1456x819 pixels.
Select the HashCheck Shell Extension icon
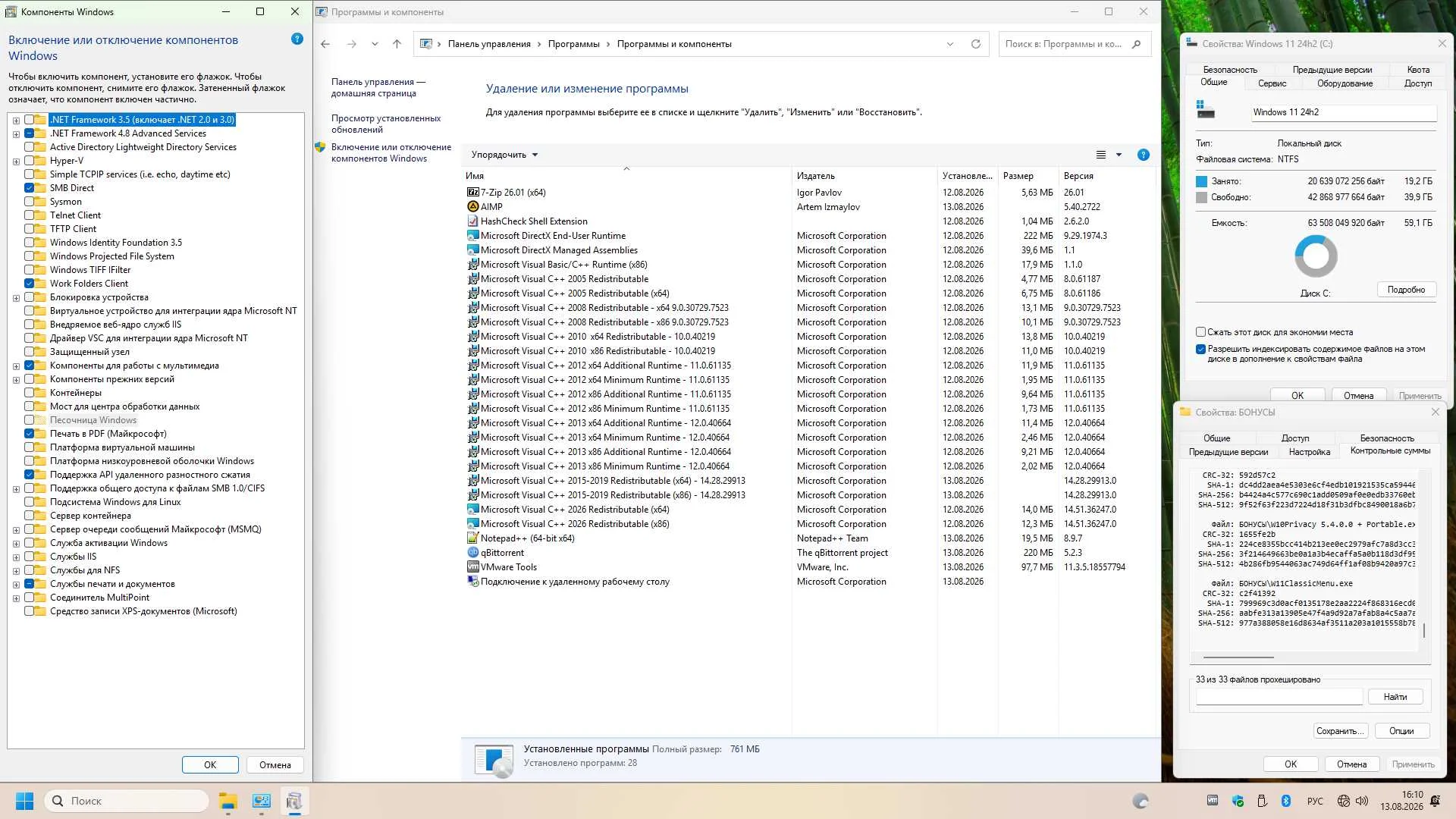pos(473,221)
